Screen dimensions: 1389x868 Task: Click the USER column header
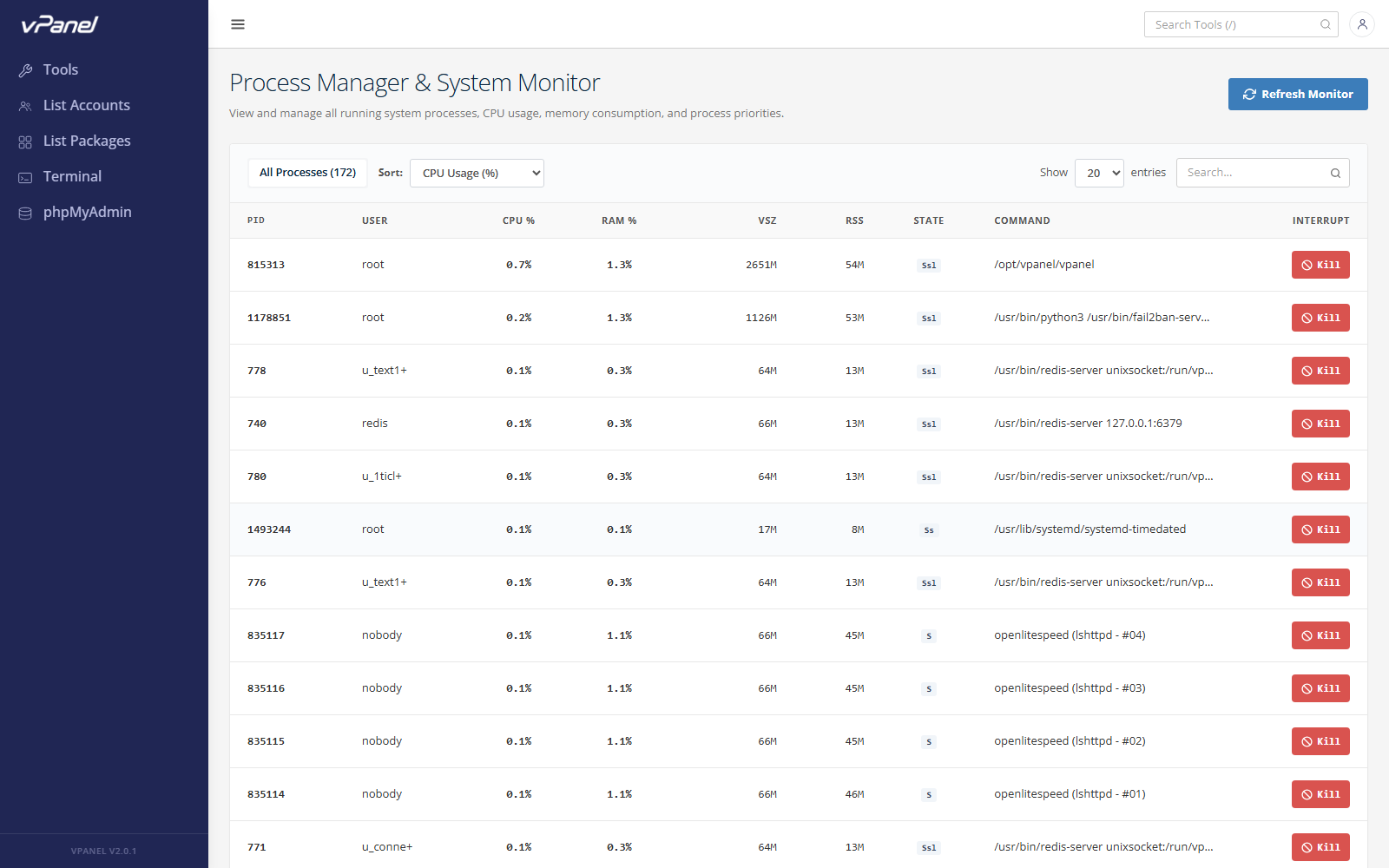coord(375,220)
